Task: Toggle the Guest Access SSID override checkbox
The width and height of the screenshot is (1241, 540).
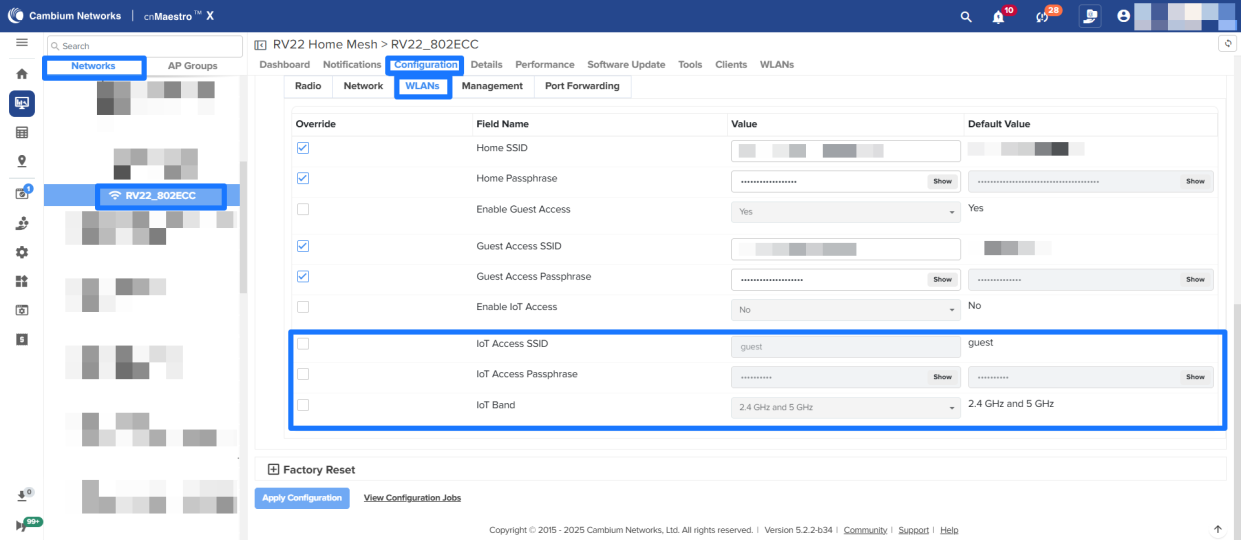Action: click(303, 246)
